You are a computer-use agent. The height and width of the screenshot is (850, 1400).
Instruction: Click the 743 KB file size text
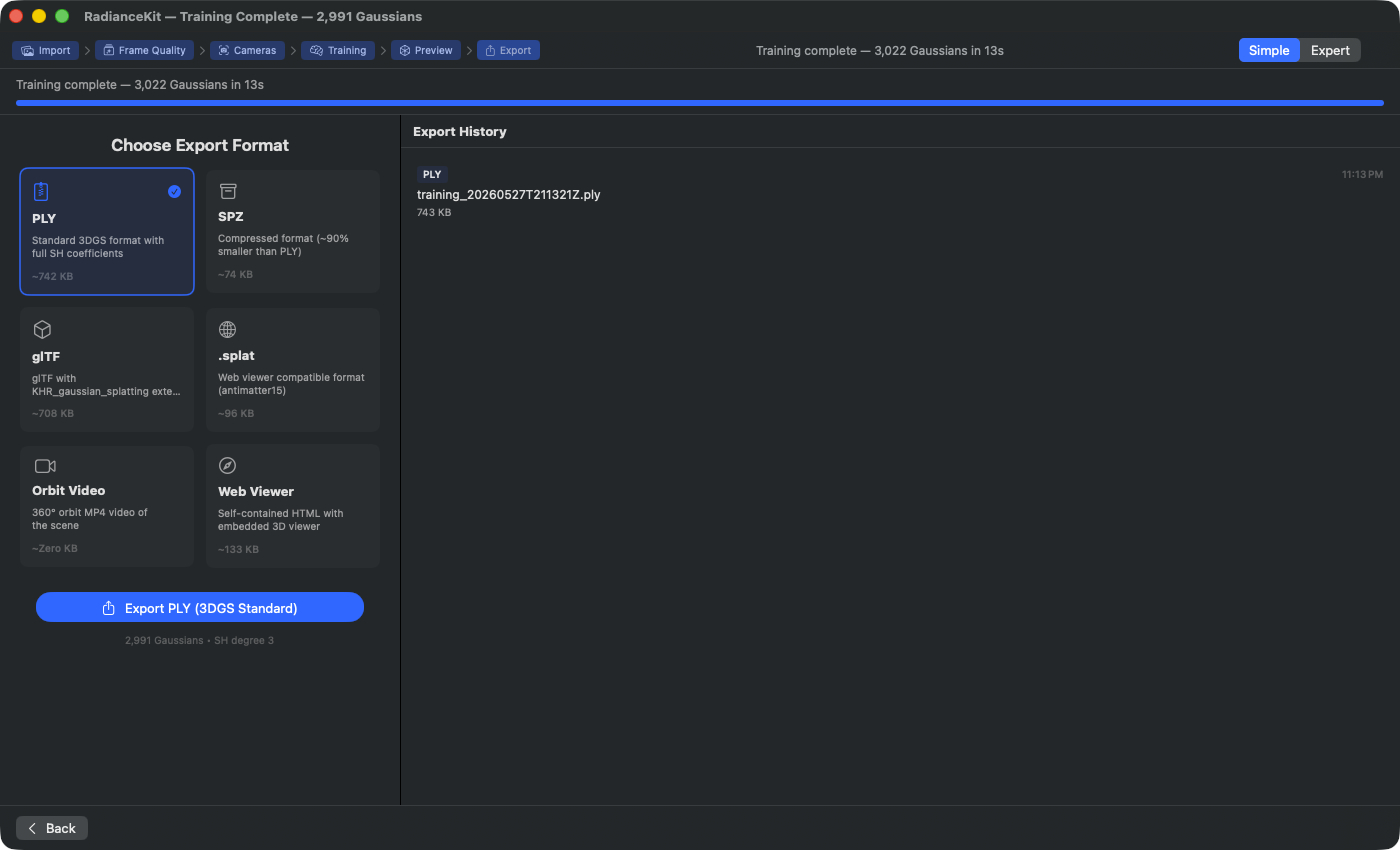coord(434,212)
